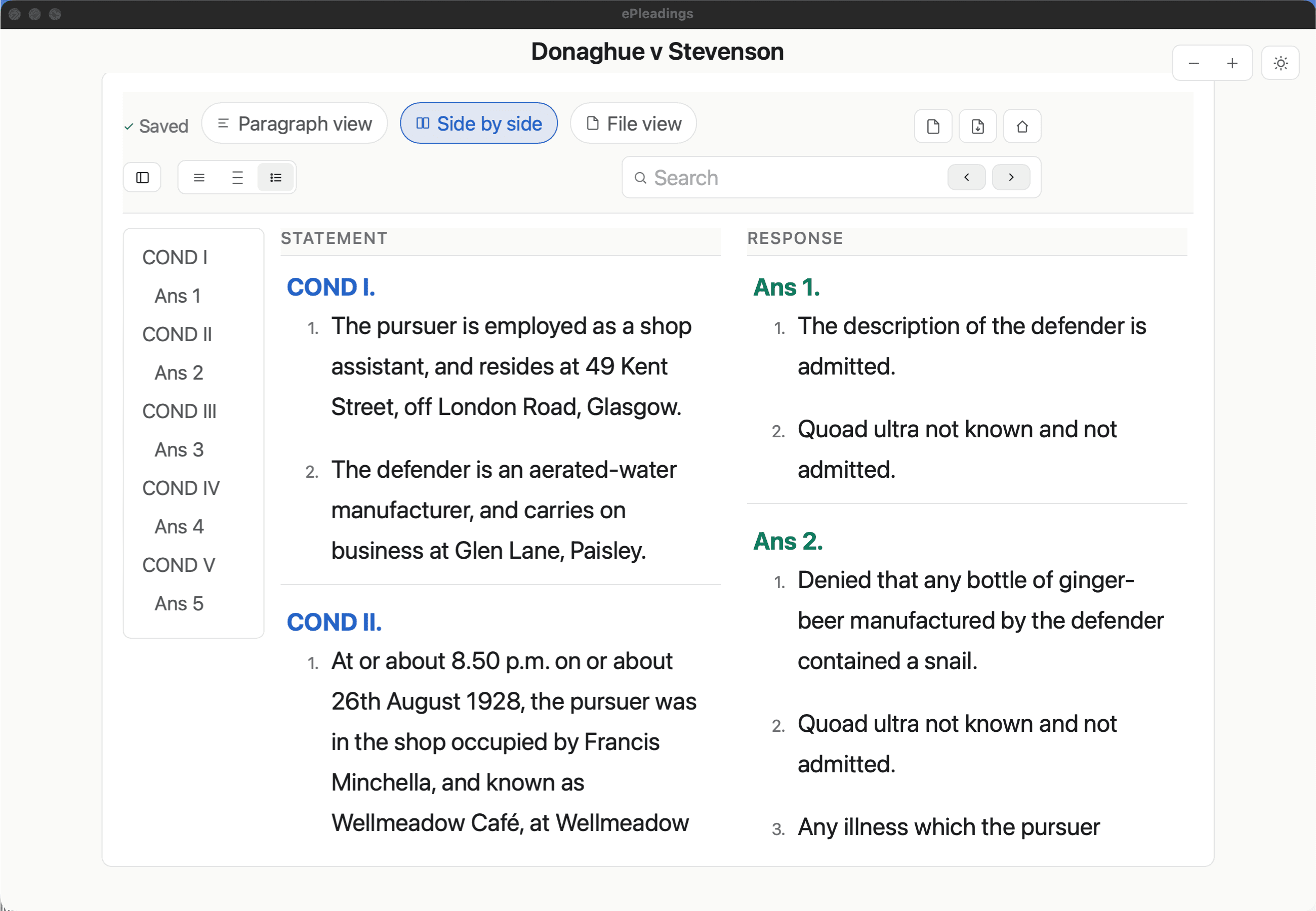
Task: Click the Ans 2. heading in response
Action: [x=788, y=541]
